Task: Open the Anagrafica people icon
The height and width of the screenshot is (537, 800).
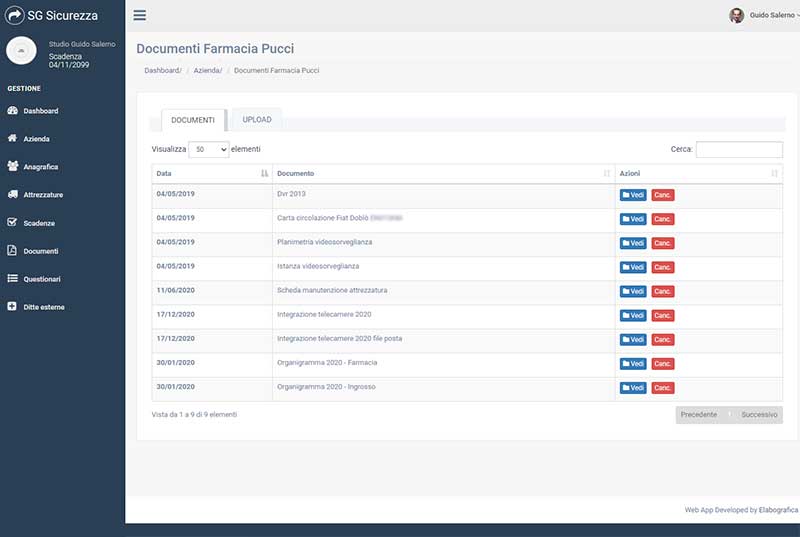Action: pyautogui.click(x=13, y=166)
